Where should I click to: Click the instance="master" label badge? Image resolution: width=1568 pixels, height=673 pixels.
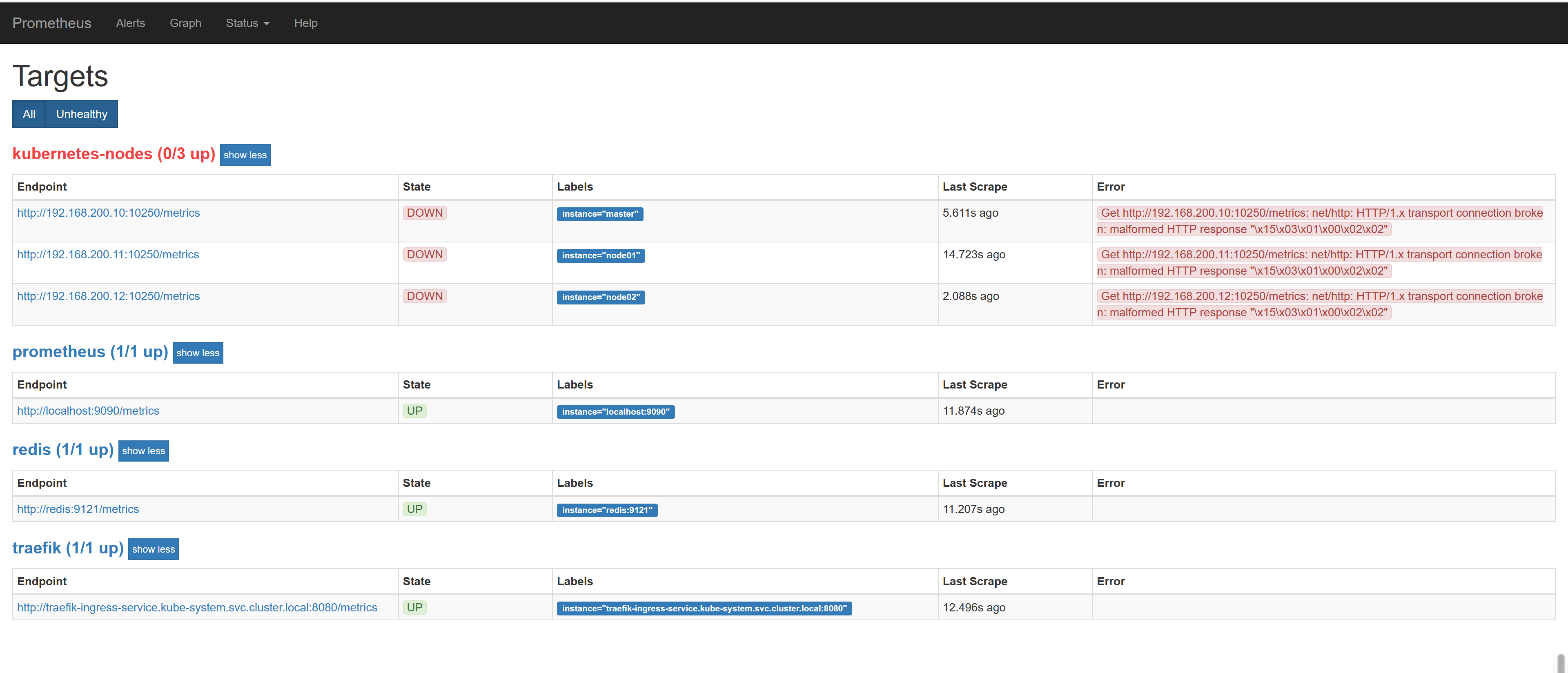pyautogui.click(x=599, y=214)
